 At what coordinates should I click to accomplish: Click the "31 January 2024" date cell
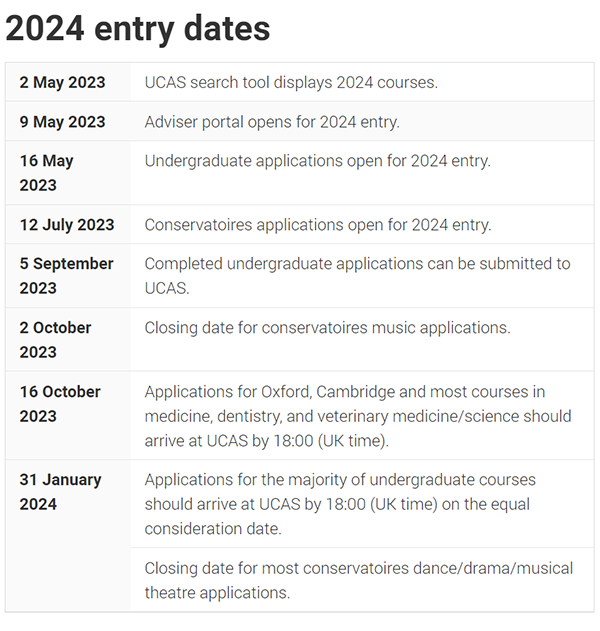(x=60, y=491)
